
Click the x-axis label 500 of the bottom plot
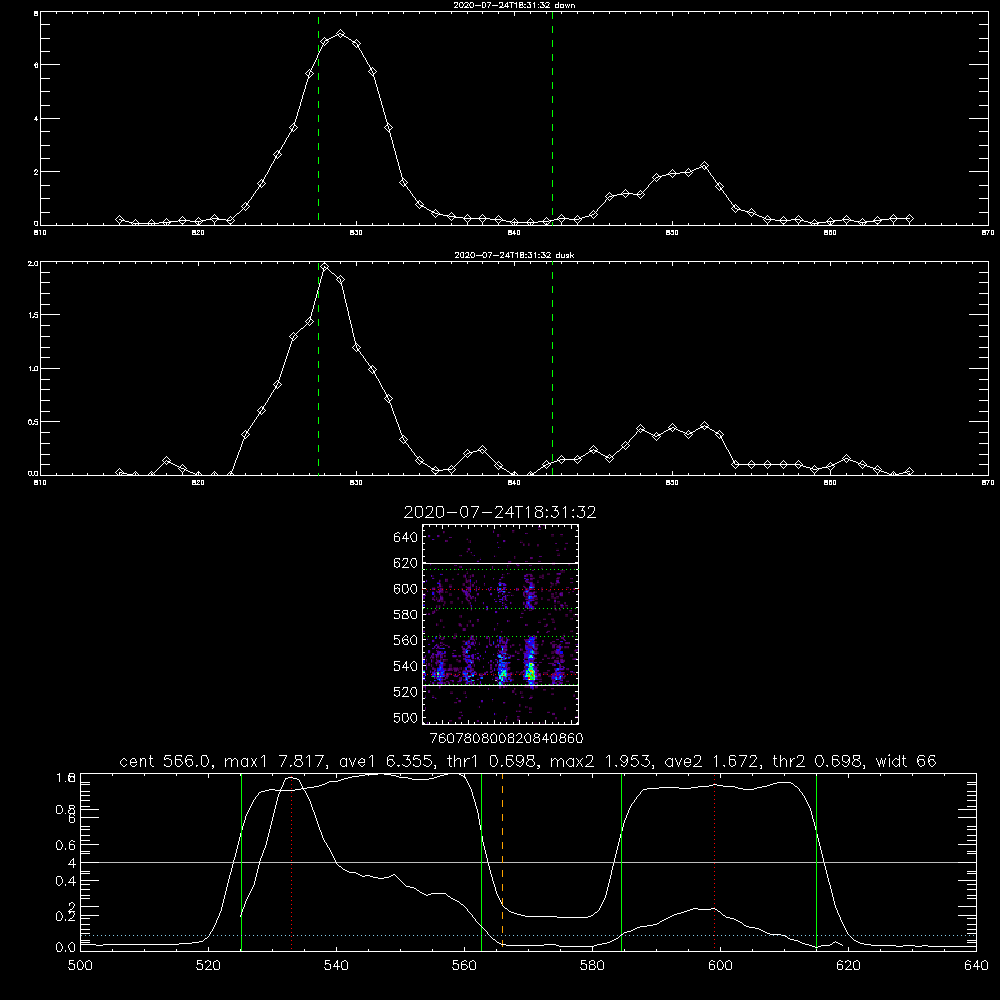[x=80, y=966]
